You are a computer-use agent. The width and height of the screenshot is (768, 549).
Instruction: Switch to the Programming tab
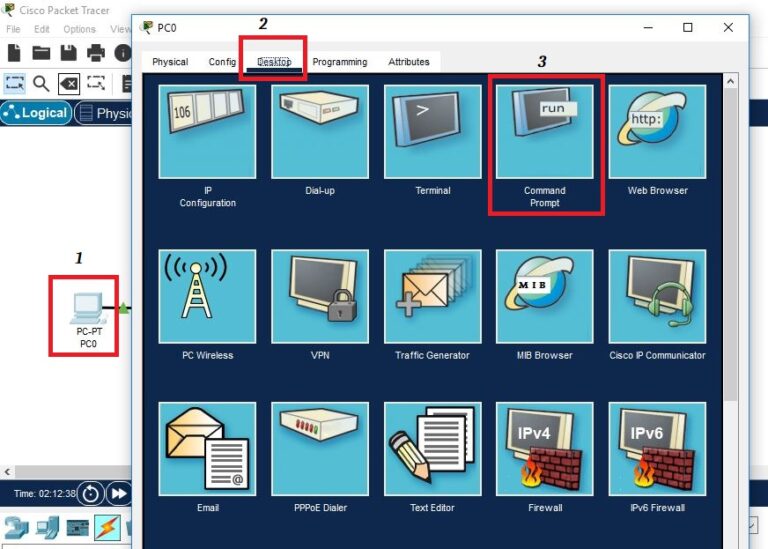[339, 62]
